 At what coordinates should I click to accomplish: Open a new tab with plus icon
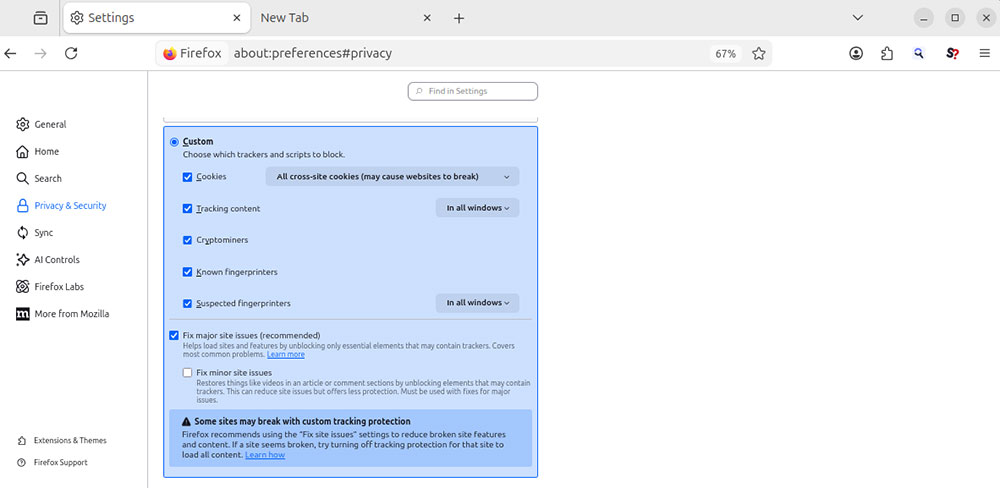tap(459, 18)
